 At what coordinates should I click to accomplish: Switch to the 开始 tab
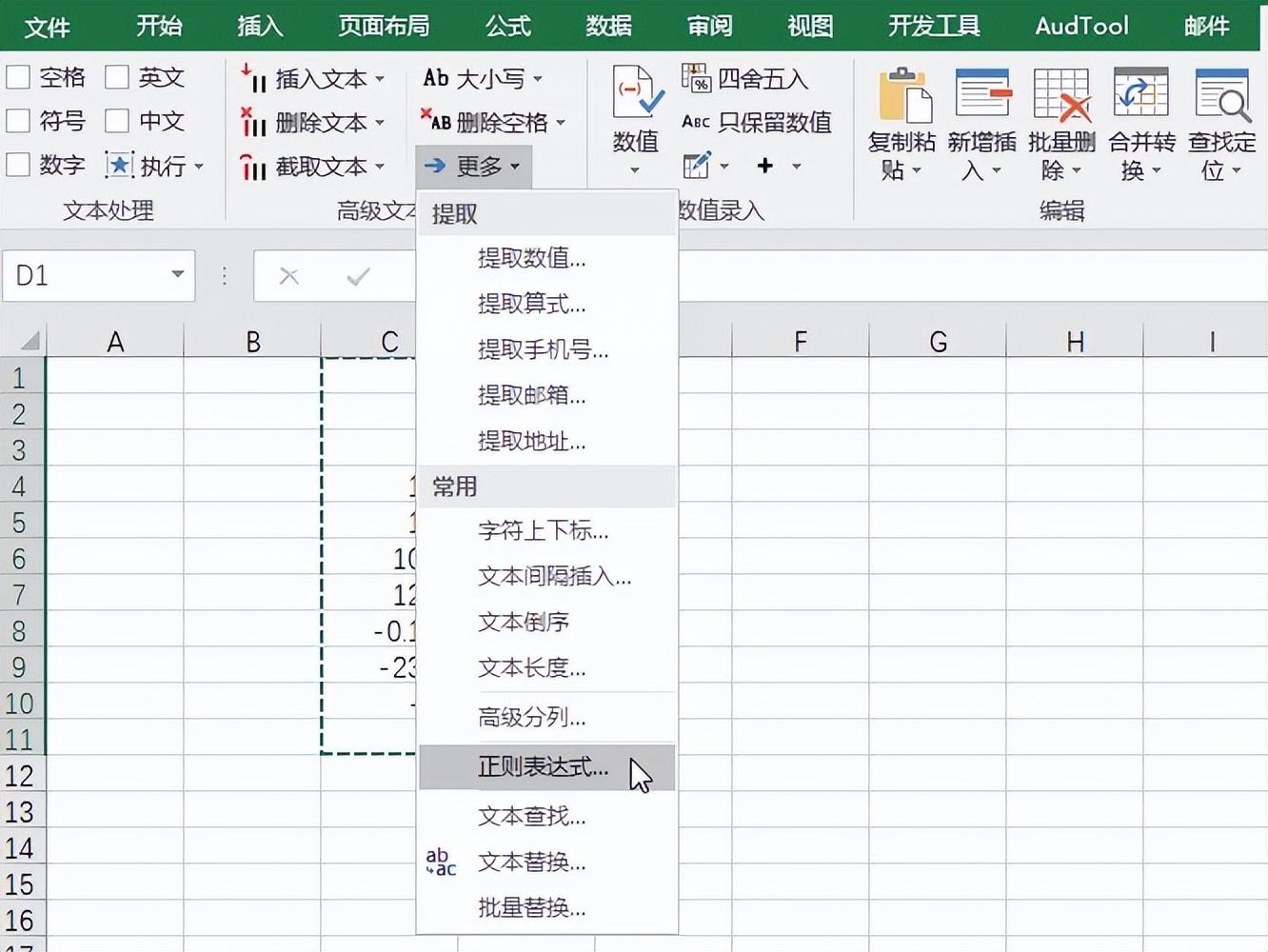click(x=159, y=26)
